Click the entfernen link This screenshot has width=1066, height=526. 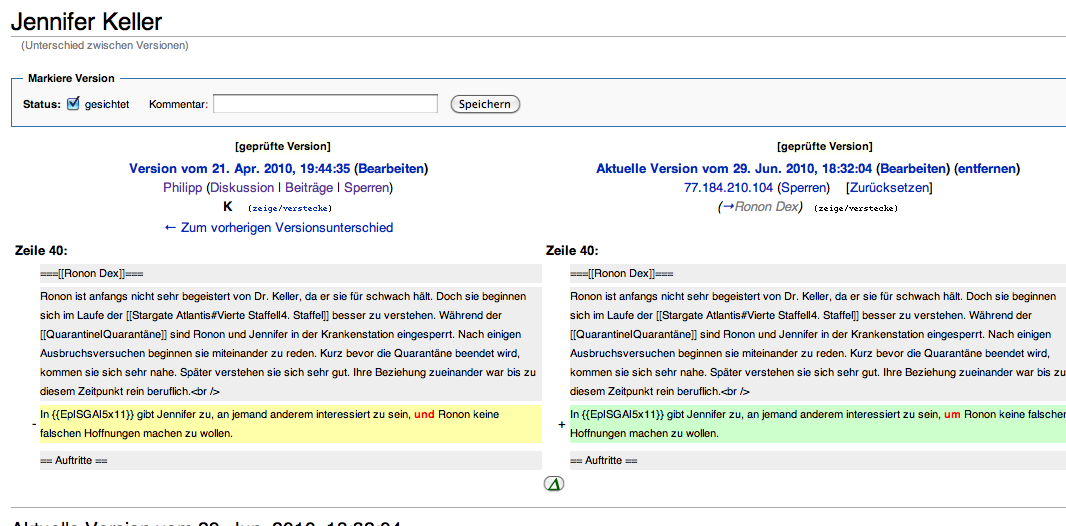tap(987, 169)
